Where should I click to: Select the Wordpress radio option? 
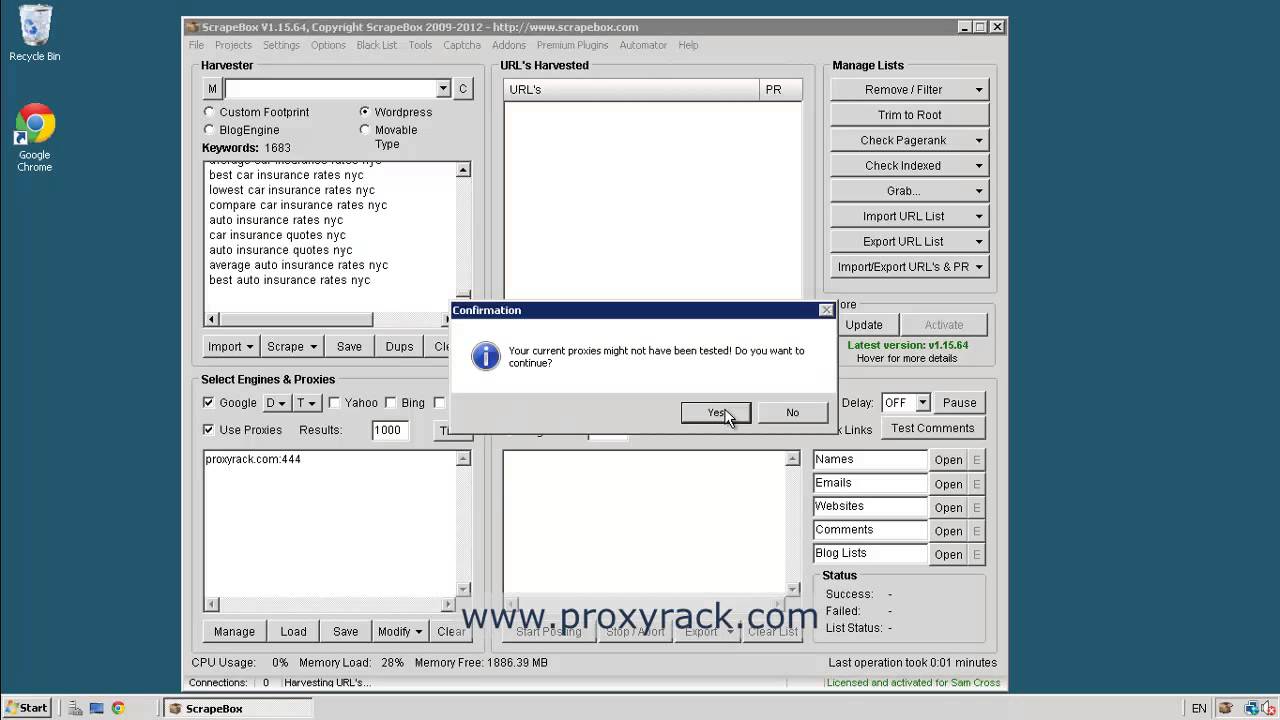pos(364,112)
